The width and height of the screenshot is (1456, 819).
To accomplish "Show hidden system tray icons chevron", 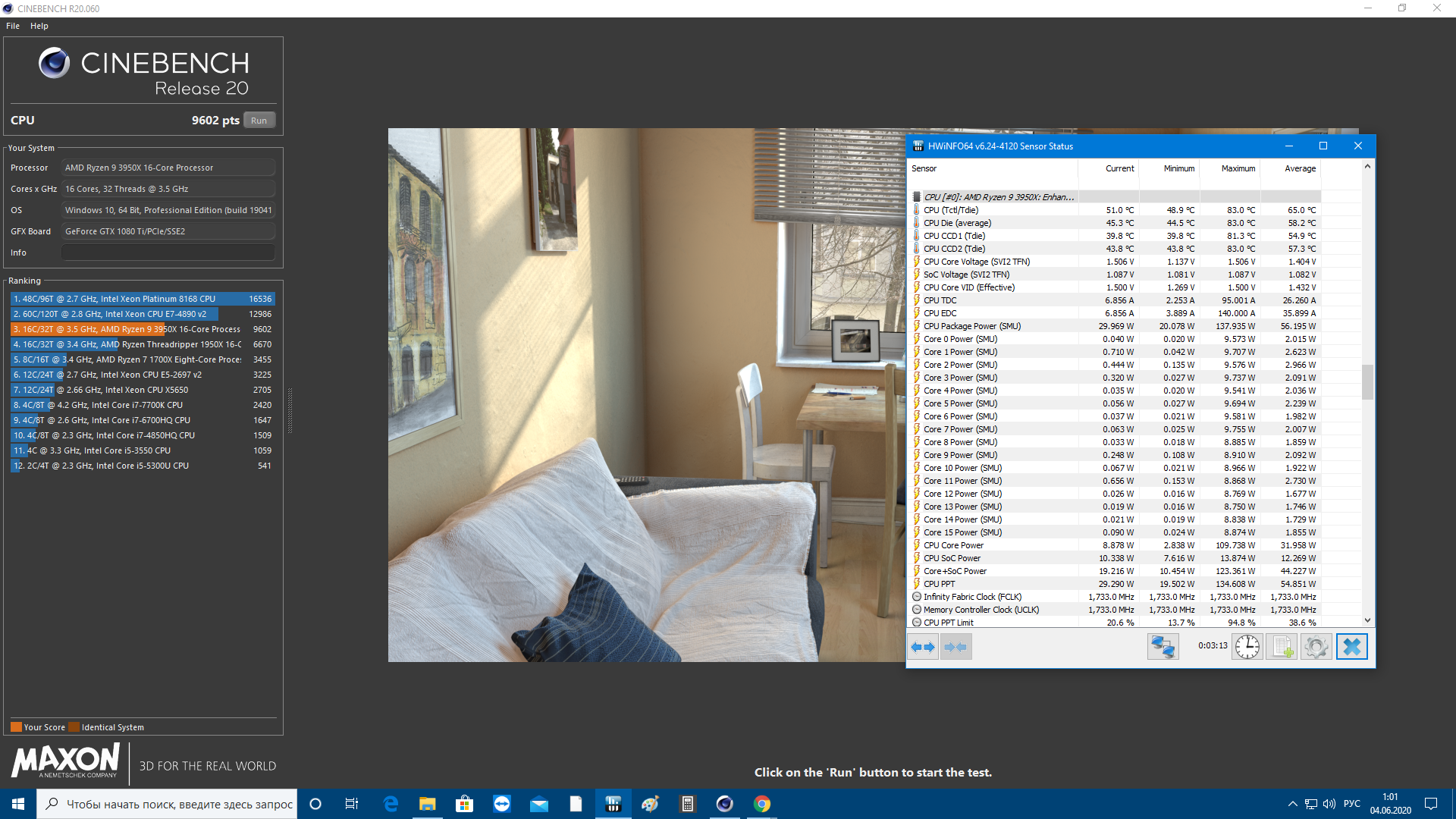I will coord(1292,804).
